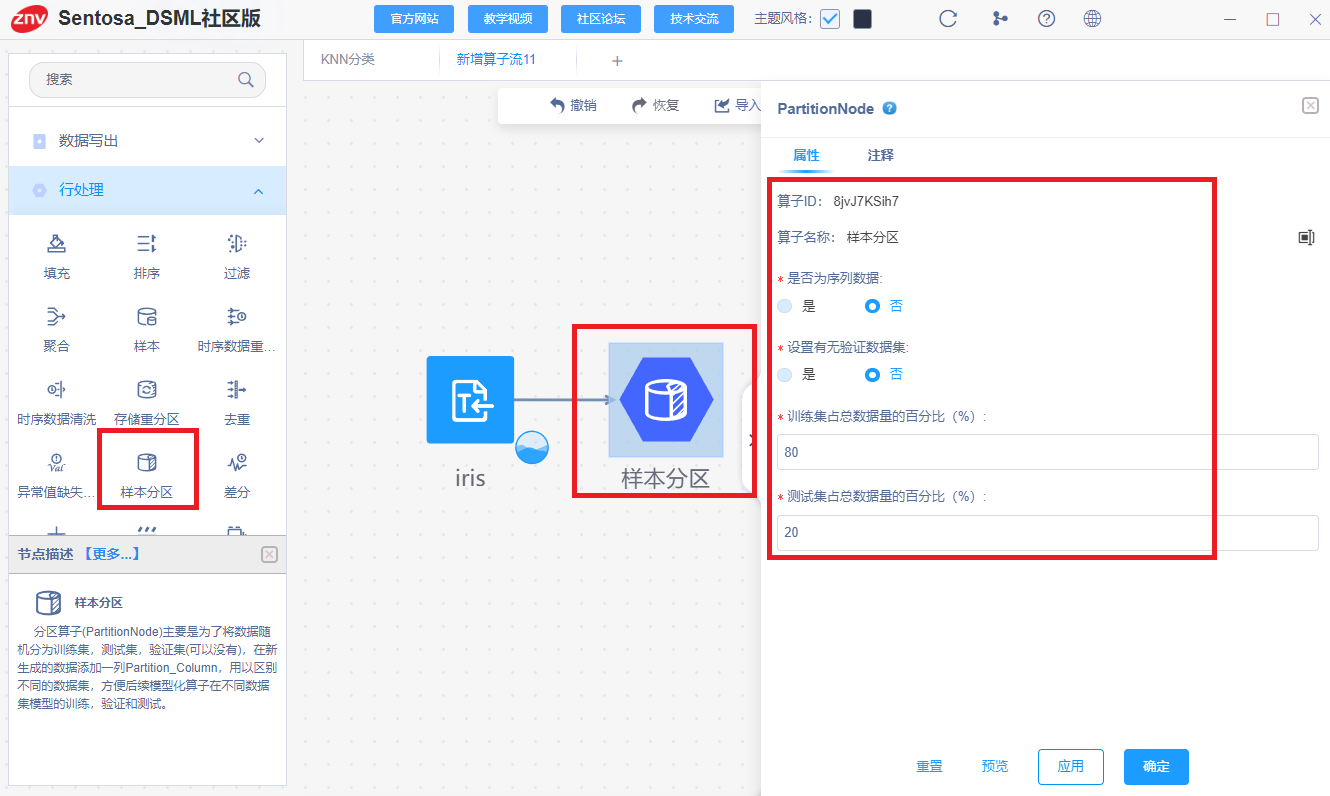
Task: Click the edit icon beside 算子名称
Action: (x=1305, y=237)
